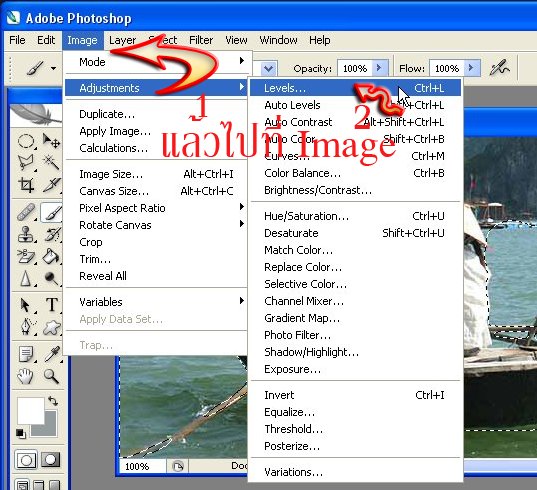The width and height of the screenshot is (537, 490).
Task: Select the Move tool
Action: pyautogui.click(x=51, y=141)
